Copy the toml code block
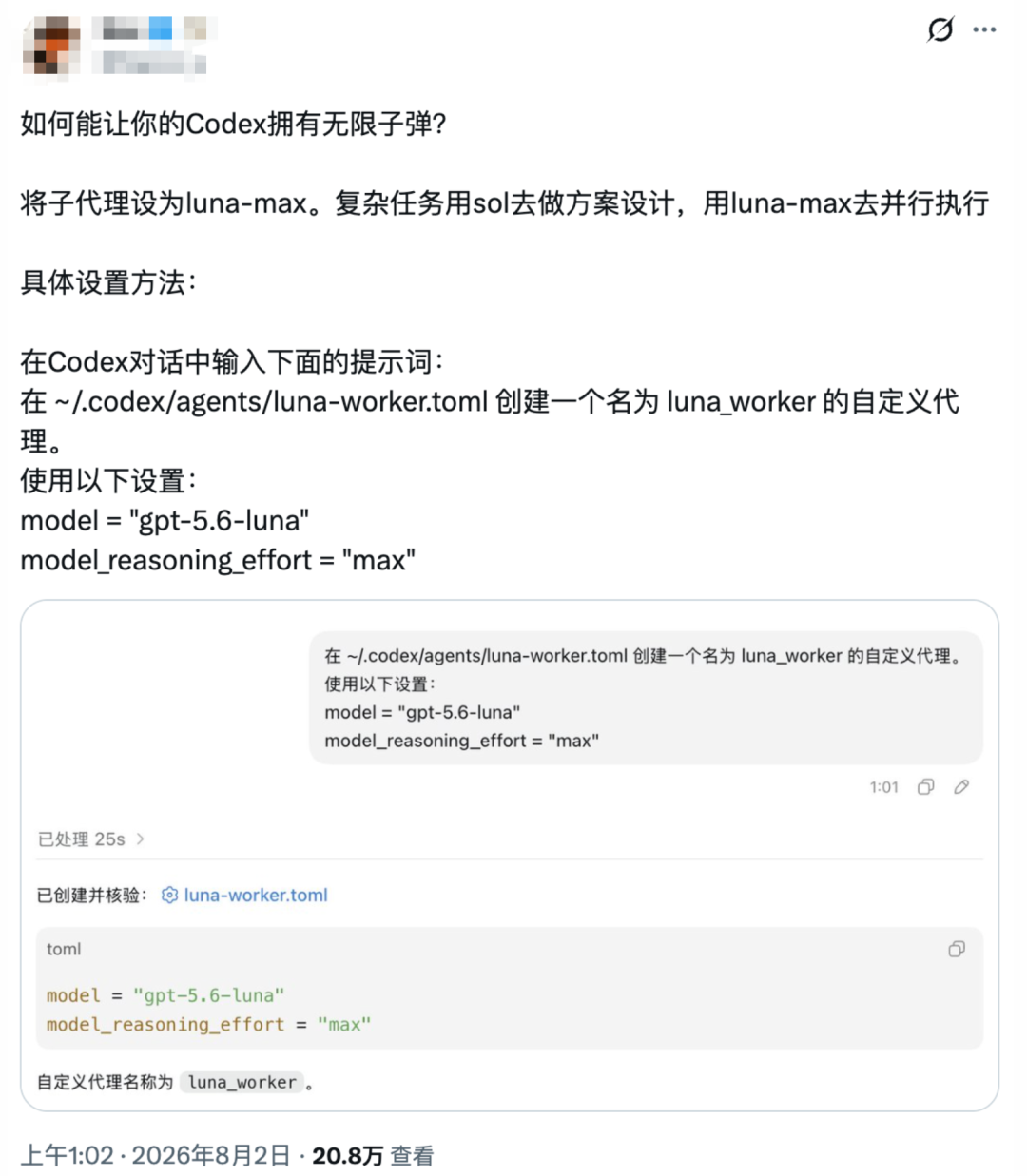This screenshot has width=1027, height=1176. coord(957,949)
